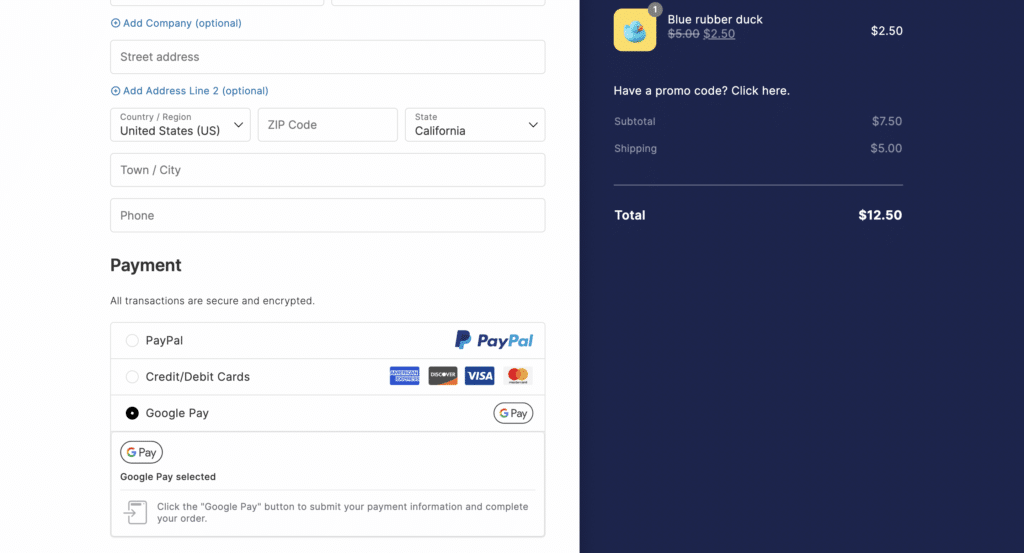Click the ZIP Code input field

coord(327,125)
